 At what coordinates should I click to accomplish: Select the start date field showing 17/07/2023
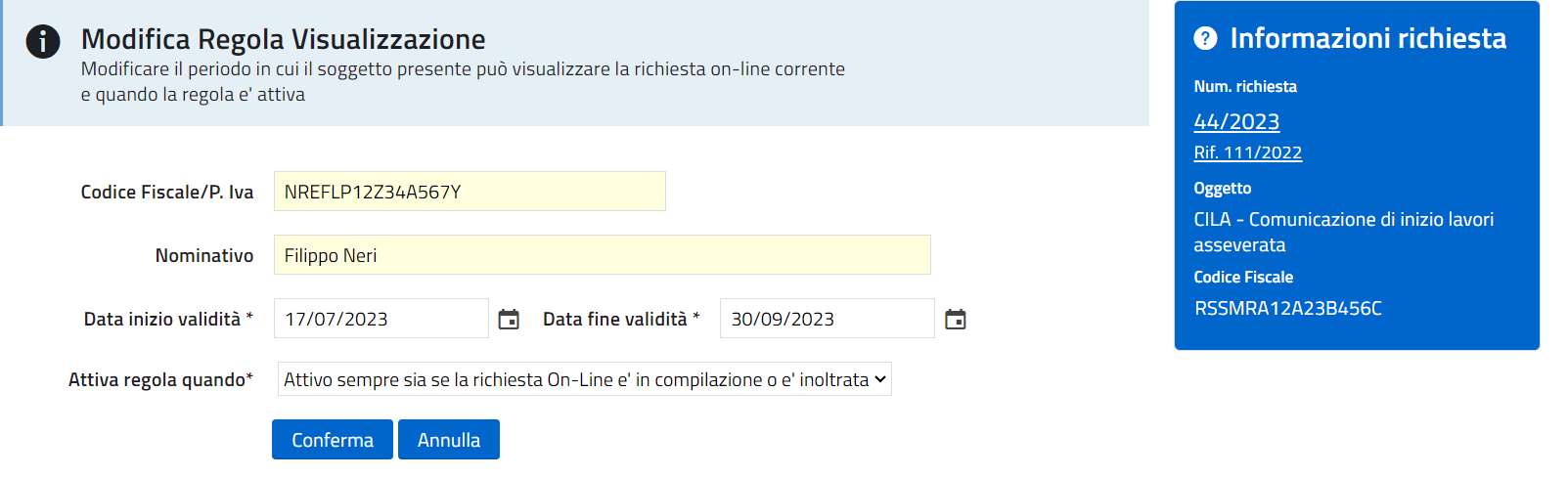[x=381, y=319]
